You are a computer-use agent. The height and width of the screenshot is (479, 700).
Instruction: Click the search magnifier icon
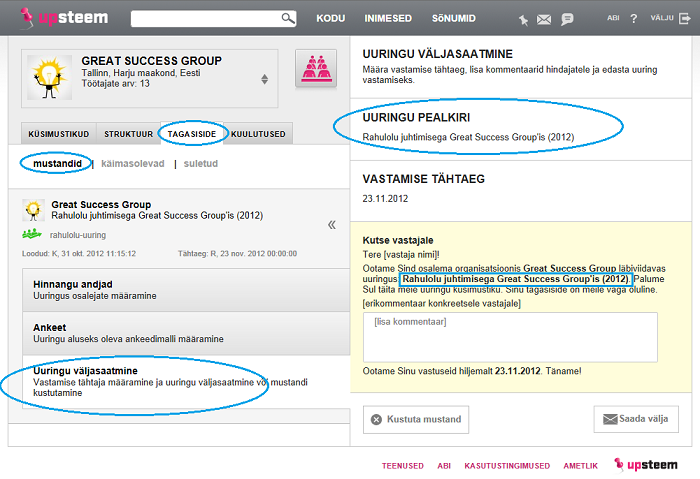pyautogui.click(x=288, y=18)
